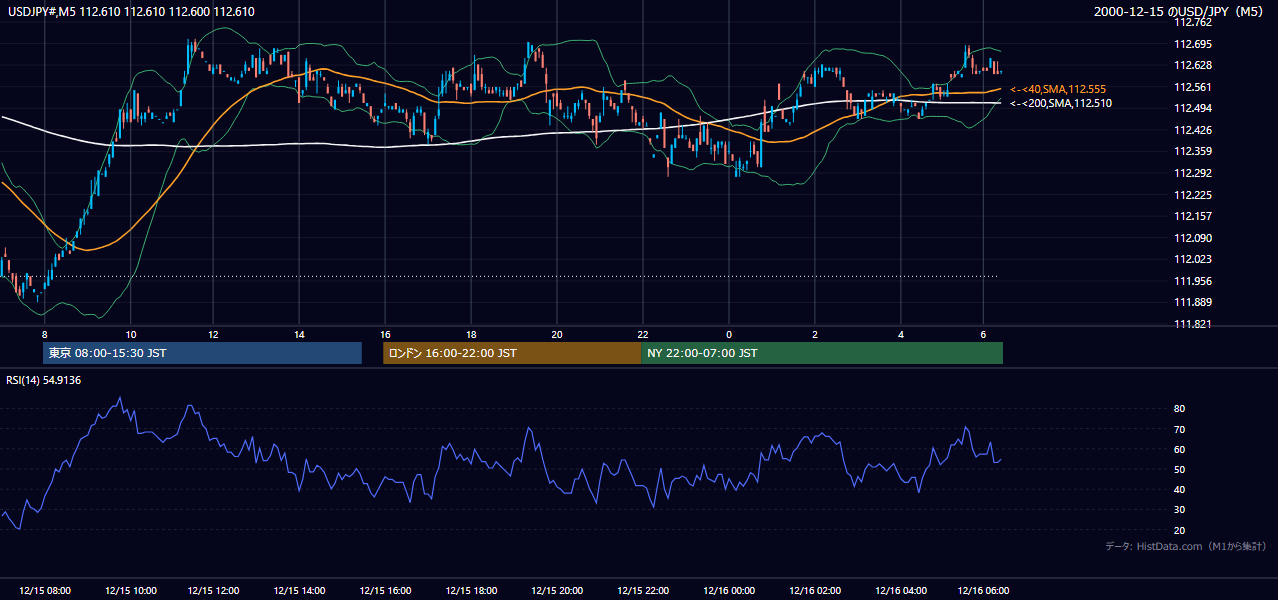Click the 112.762 price axis label
Viewport: 1278px width, 600px height.
pos(1192,23)
